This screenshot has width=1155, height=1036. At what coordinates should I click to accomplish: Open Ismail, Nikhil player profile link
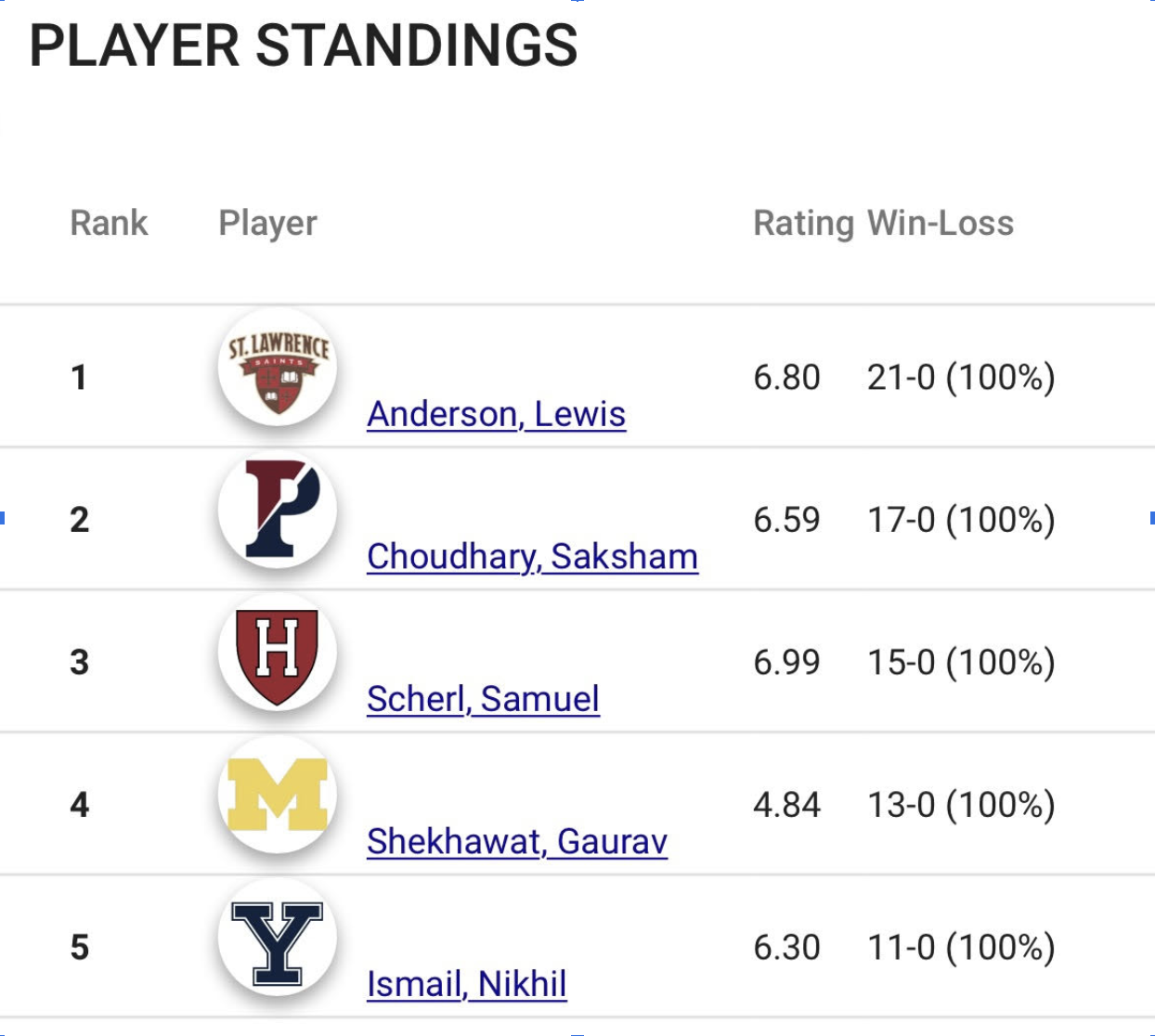[x=466, y=984]
